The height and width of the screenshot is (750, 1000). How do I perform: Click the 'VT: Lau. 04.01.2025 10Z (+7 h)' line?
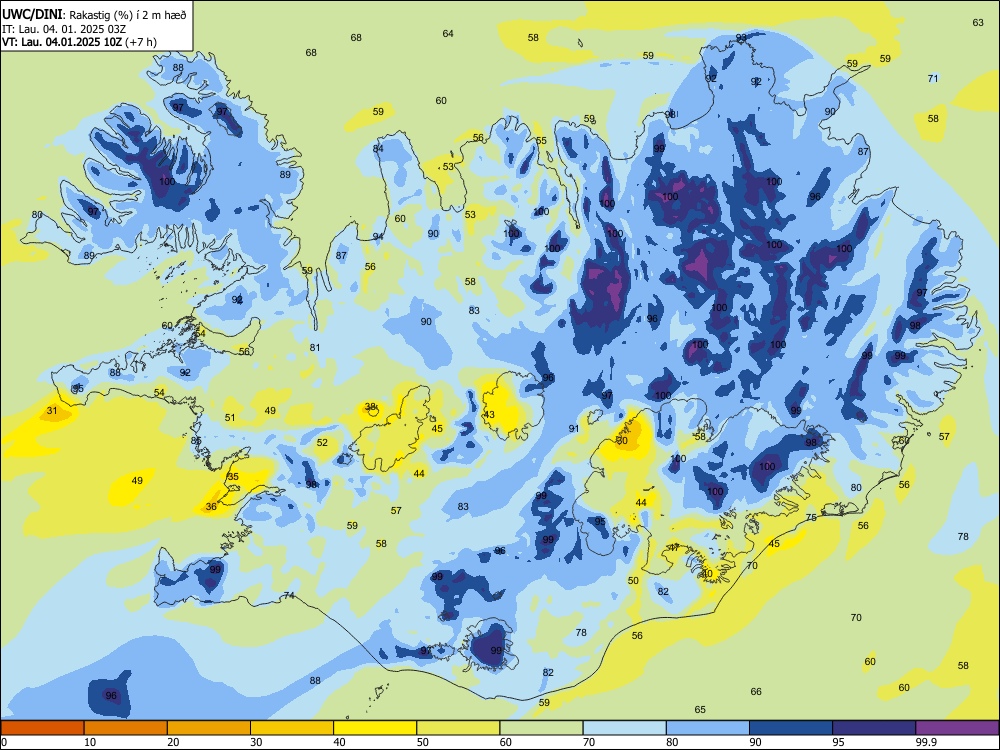pos(79,42)
